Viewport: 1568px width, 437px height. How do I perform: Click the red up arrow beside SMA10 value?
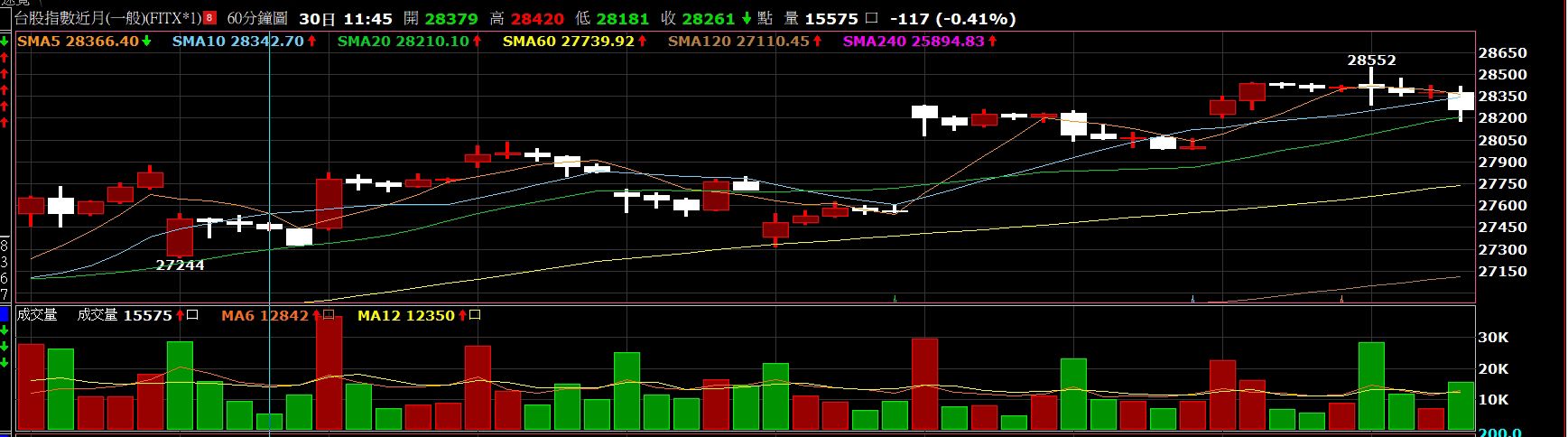click(311, 41)
